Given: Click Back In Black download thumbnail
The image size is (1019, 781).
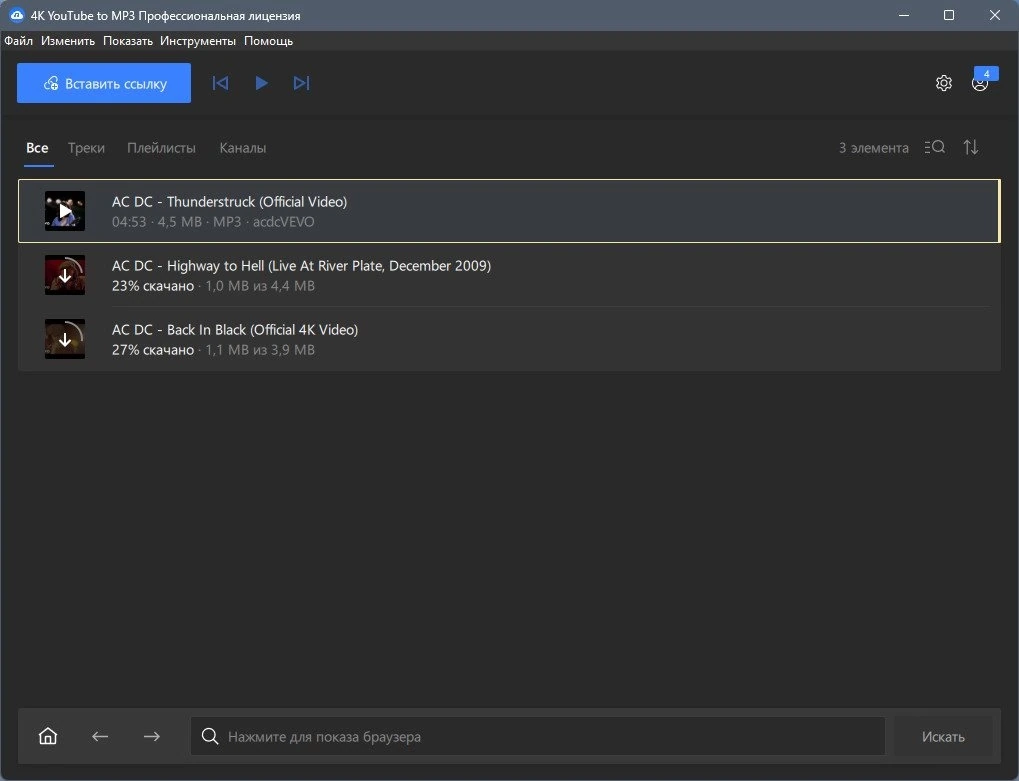Looking at the screenshot, I should [x=65, y=339].
